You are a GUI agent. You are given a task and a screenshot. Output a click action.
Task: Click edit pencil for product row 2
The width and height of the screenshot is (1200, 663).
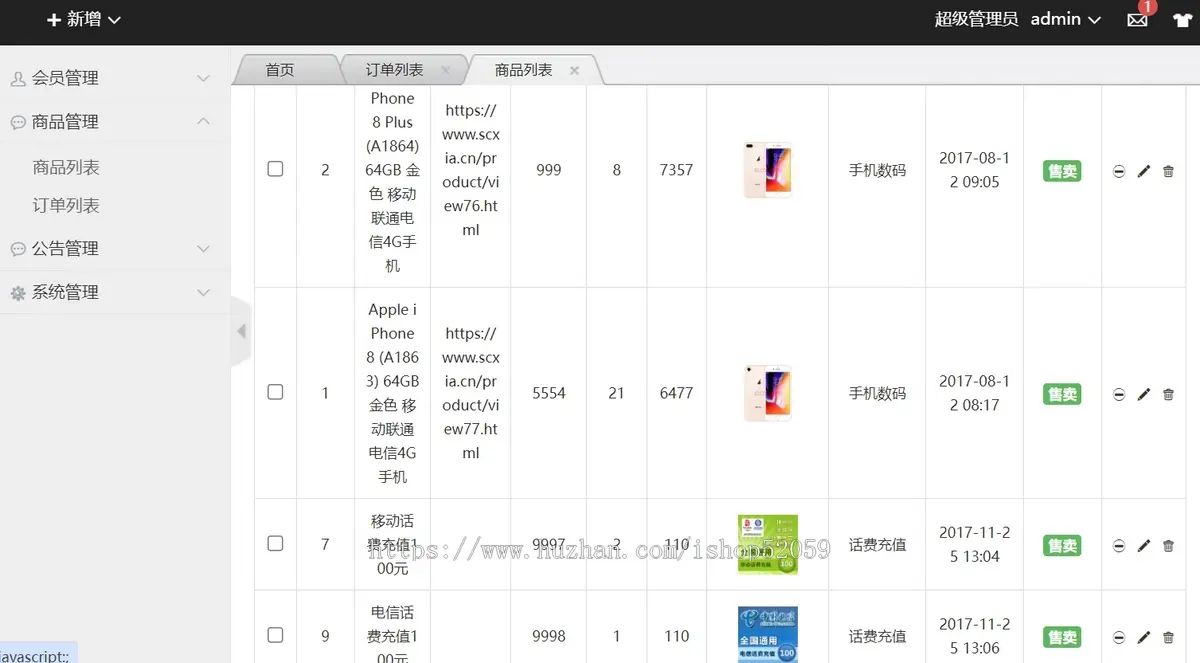click(x=1144, y=171)
